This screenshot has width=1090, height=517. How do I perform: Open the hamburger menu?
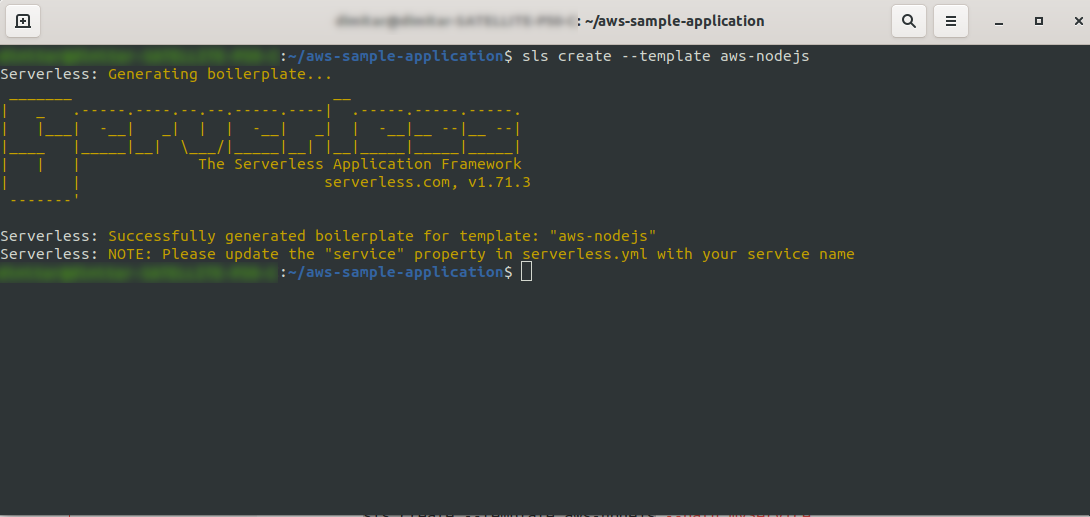click(x=950, y=22)
